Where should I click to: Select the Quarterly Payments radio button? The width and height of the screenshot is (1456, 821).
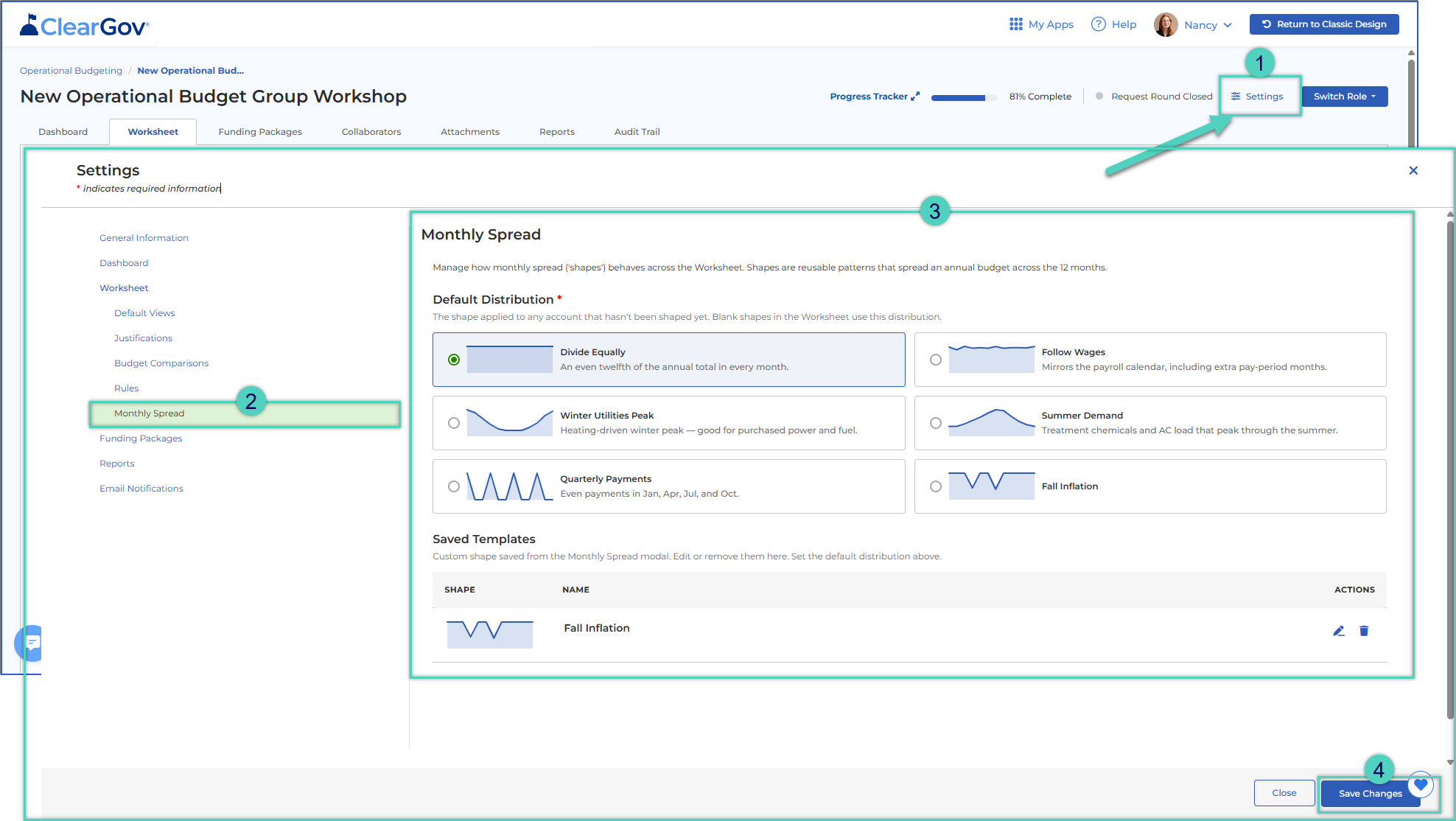pyautogui.click(x=454, y=486)
